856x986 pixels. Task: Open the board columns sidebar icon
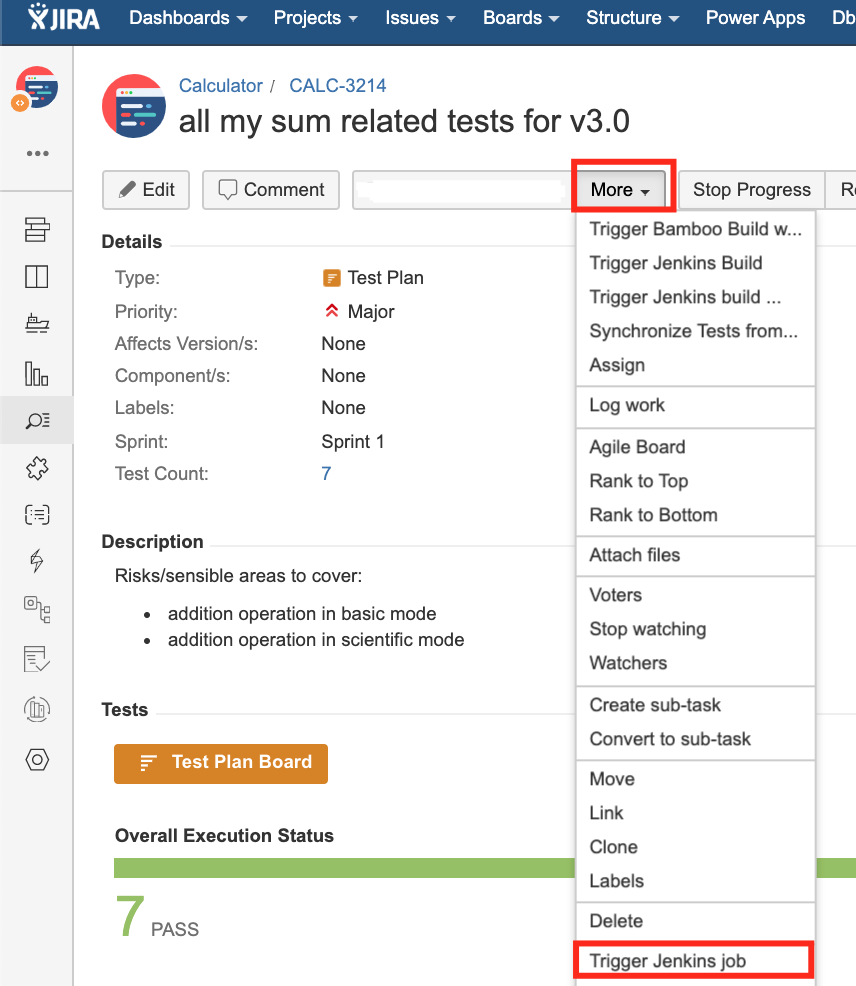tap(36, 277)
